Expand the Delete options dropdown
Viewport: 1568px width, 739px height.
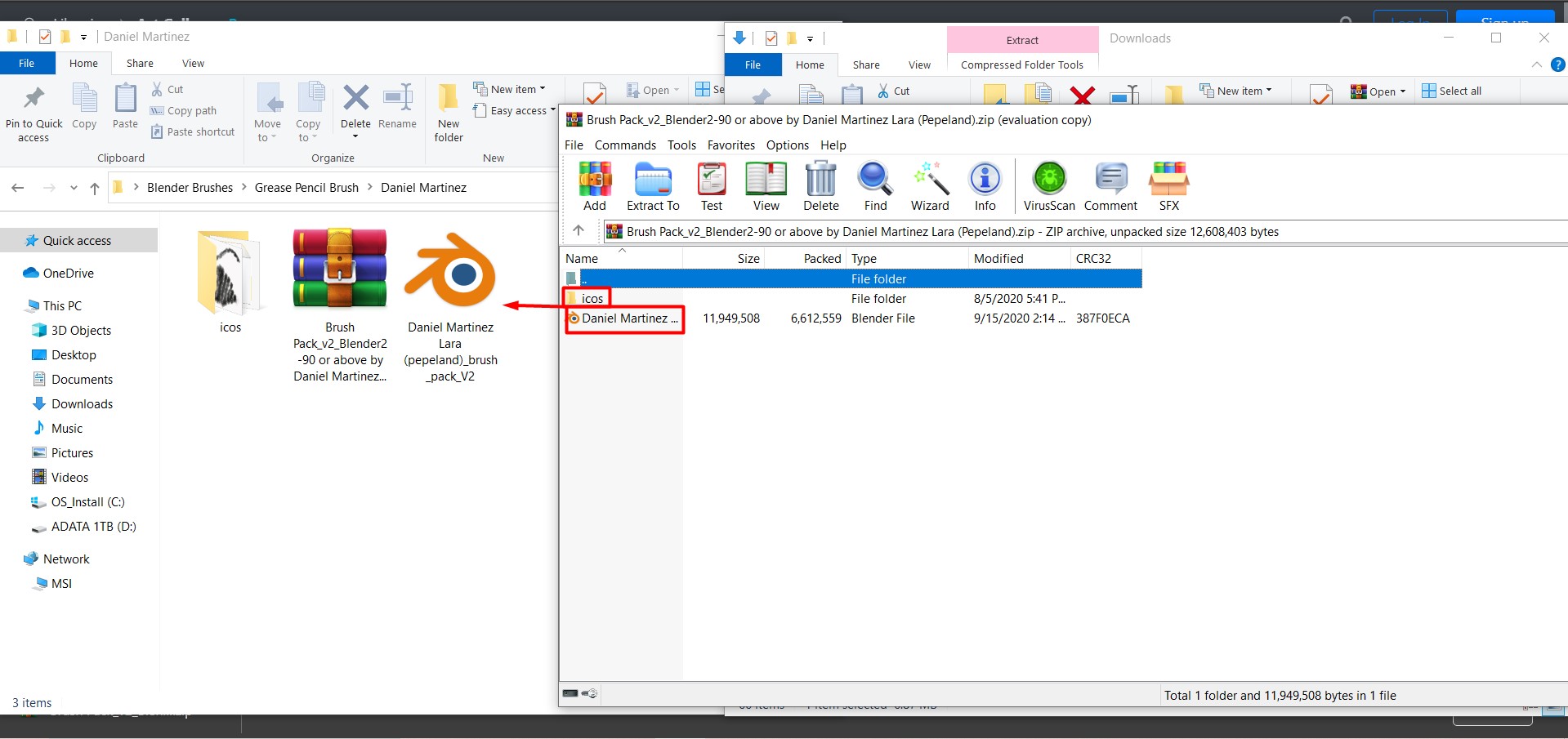tap(355, 136)
